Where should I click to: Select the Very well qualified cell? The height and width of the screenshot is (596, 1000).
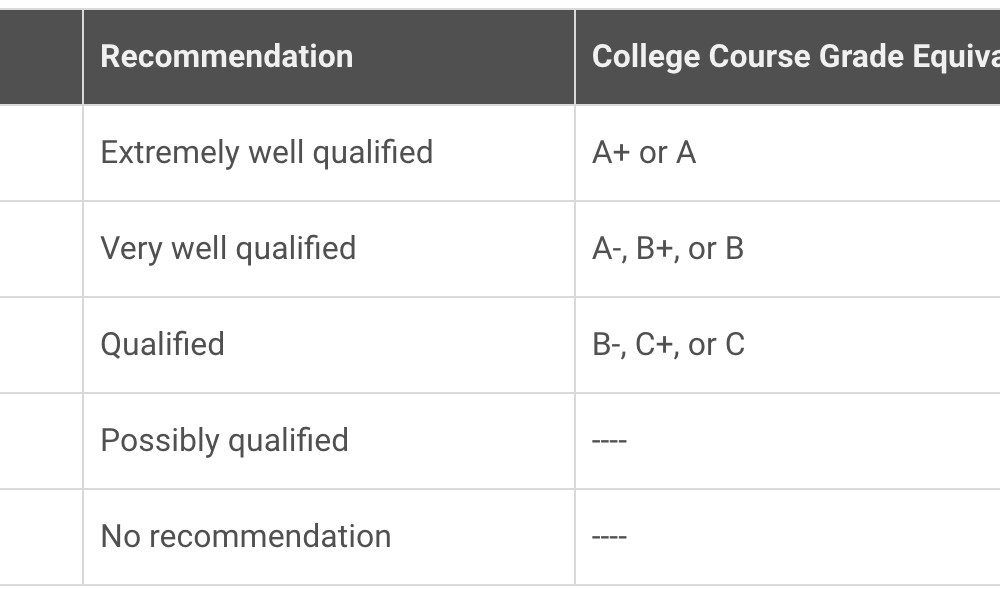pos(328,249)
